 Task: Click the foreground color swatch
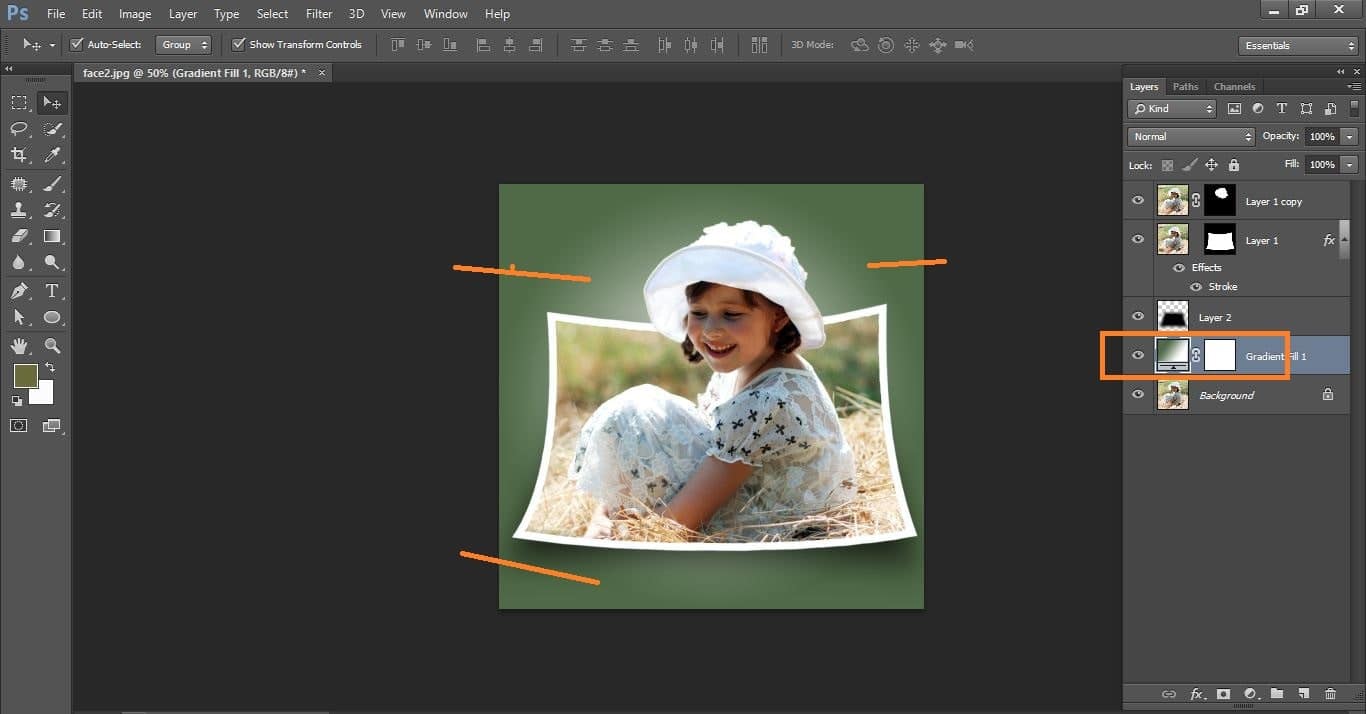25,376
